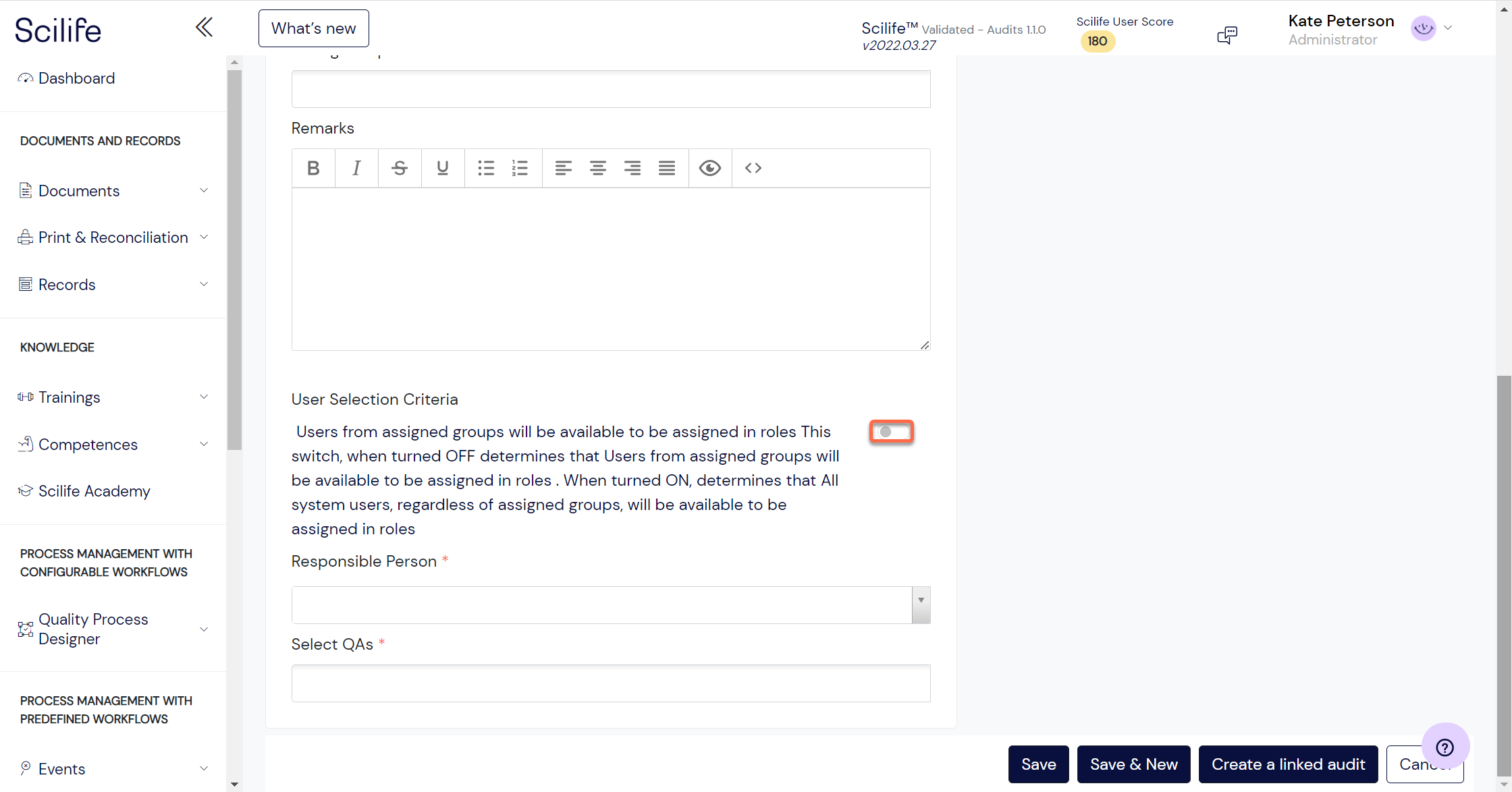Insert a bulleted list in Remarks
The image size is (1512, 792).
[486, 168]
